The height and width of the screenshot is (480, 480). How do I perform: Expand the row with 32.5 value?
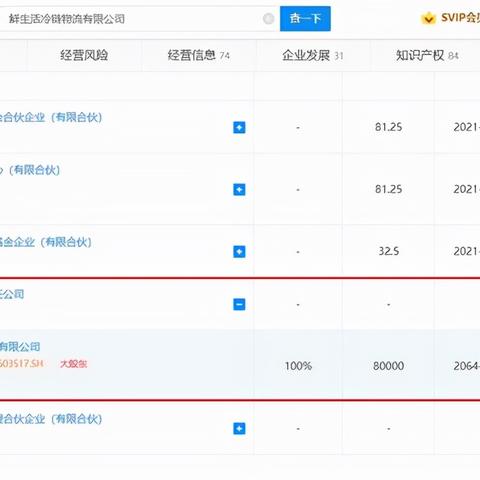(239, 251)
